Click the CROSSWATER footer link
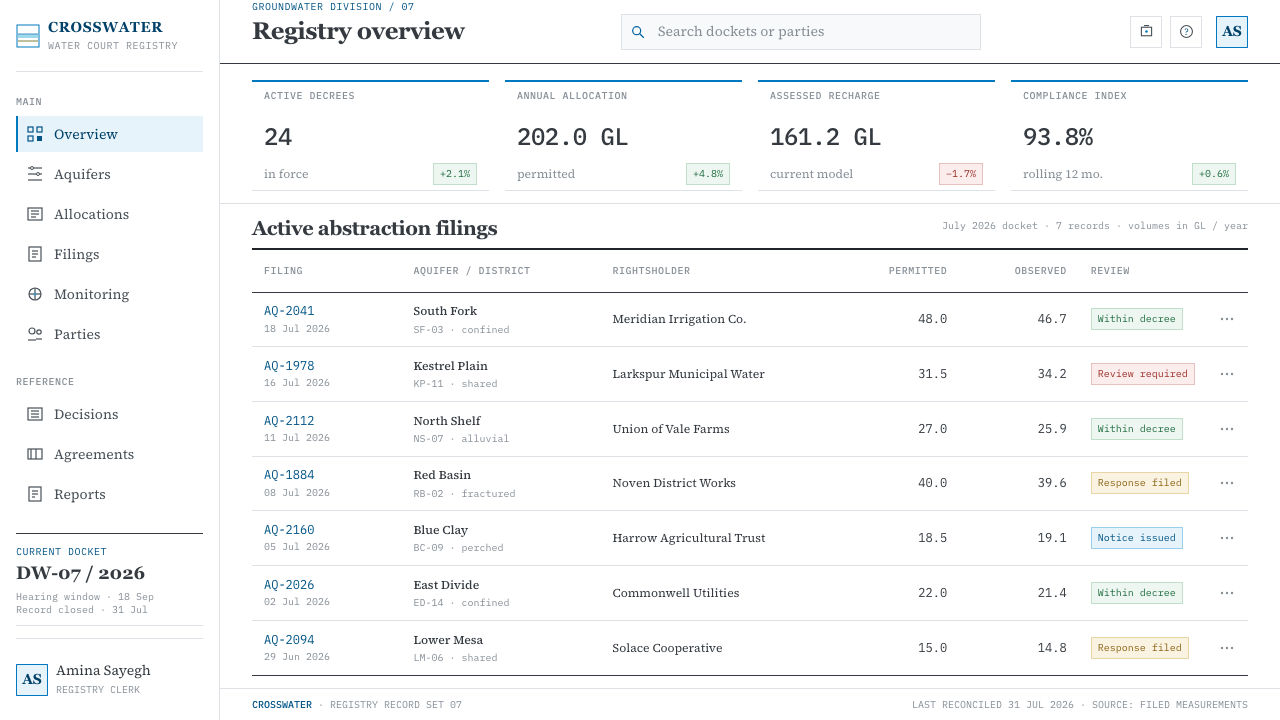 pos(282,705)
